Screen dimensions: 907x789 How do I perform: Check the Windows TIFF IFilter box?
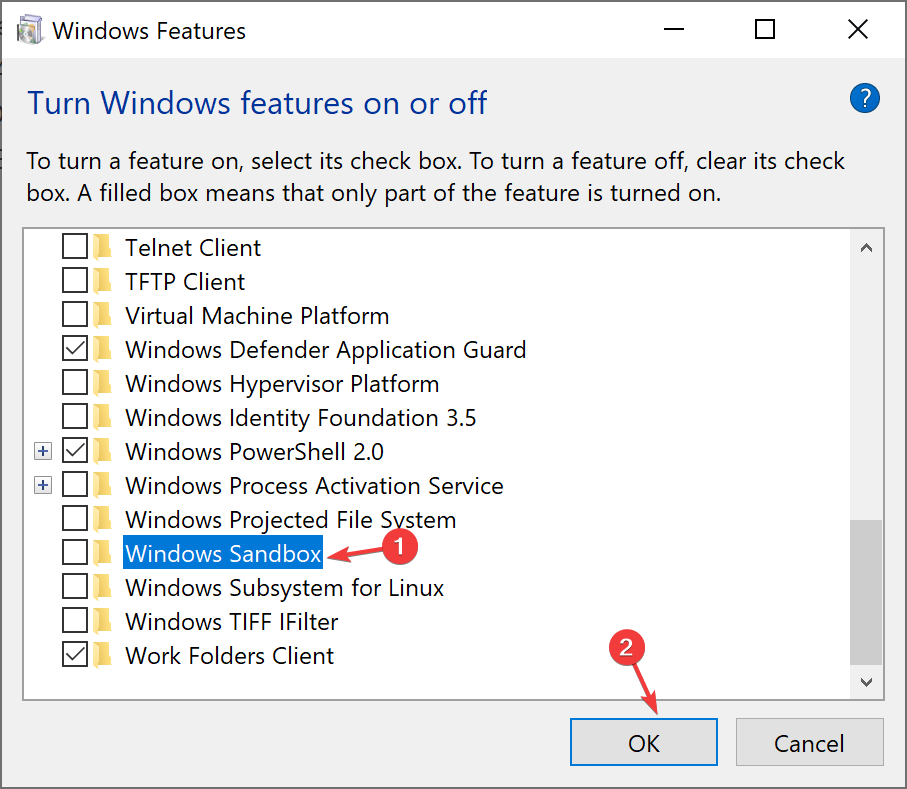(x=75, y=621)
